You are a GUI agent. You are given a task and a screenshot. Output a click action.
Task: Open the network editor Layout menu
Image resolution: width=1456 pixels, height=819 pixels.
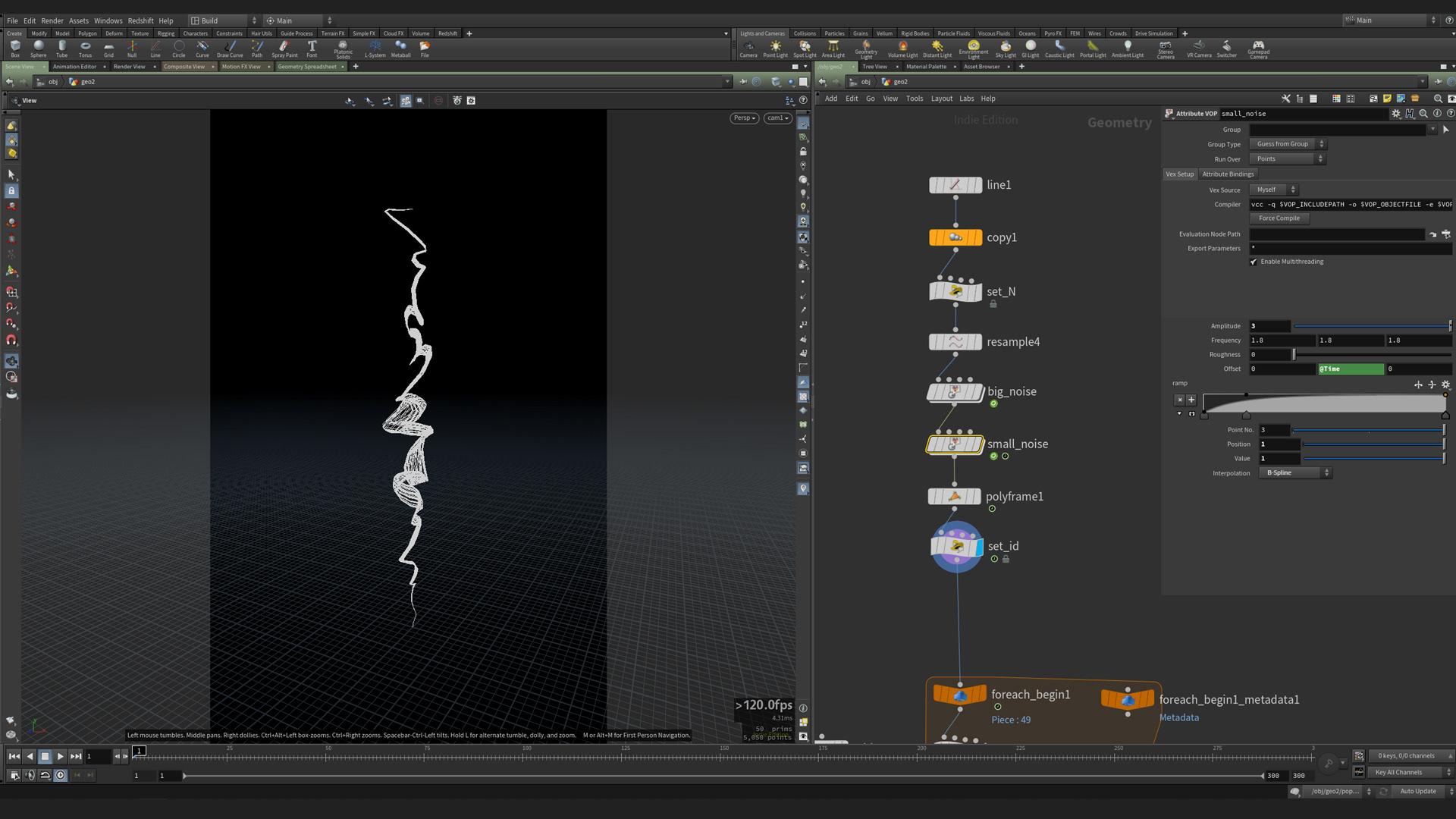pos(941,99)
